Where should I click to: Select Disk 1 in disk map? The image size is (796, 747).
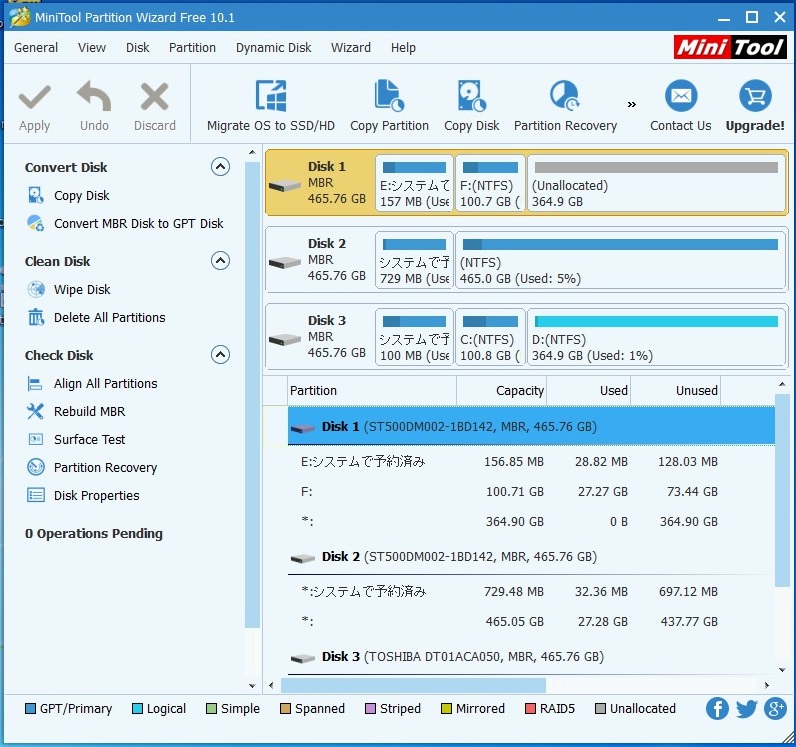(x=320, y=183)
